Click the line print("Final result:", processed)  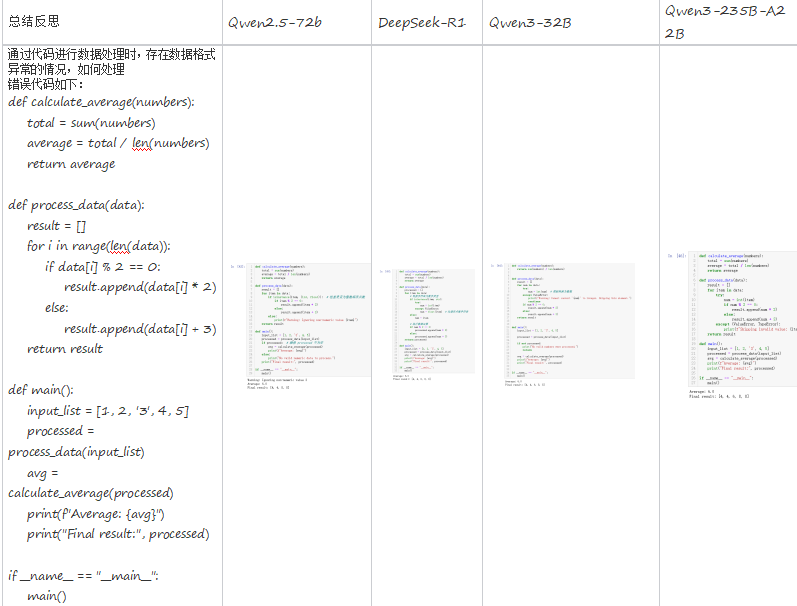point(118,534)
